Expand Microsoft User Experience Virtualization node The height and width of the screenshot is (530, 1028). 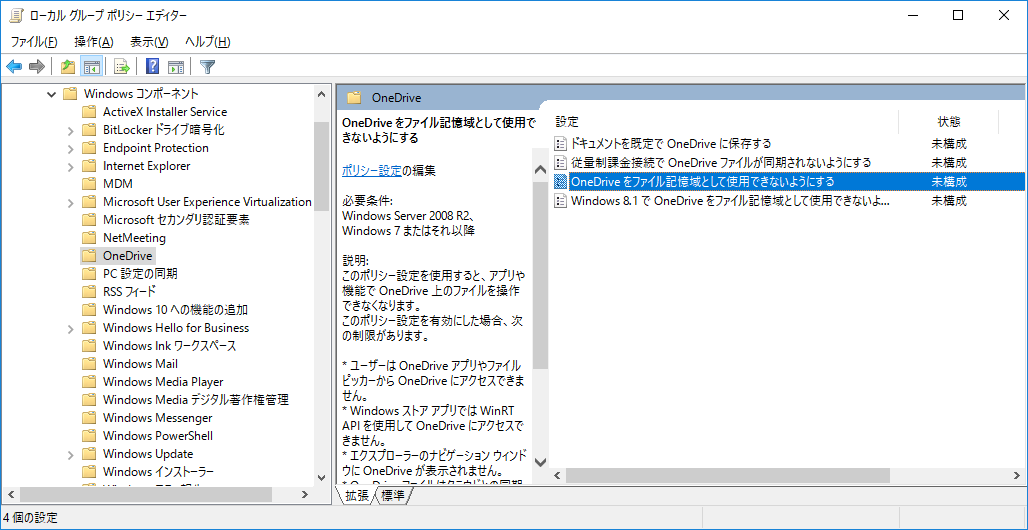coord(71,202)
